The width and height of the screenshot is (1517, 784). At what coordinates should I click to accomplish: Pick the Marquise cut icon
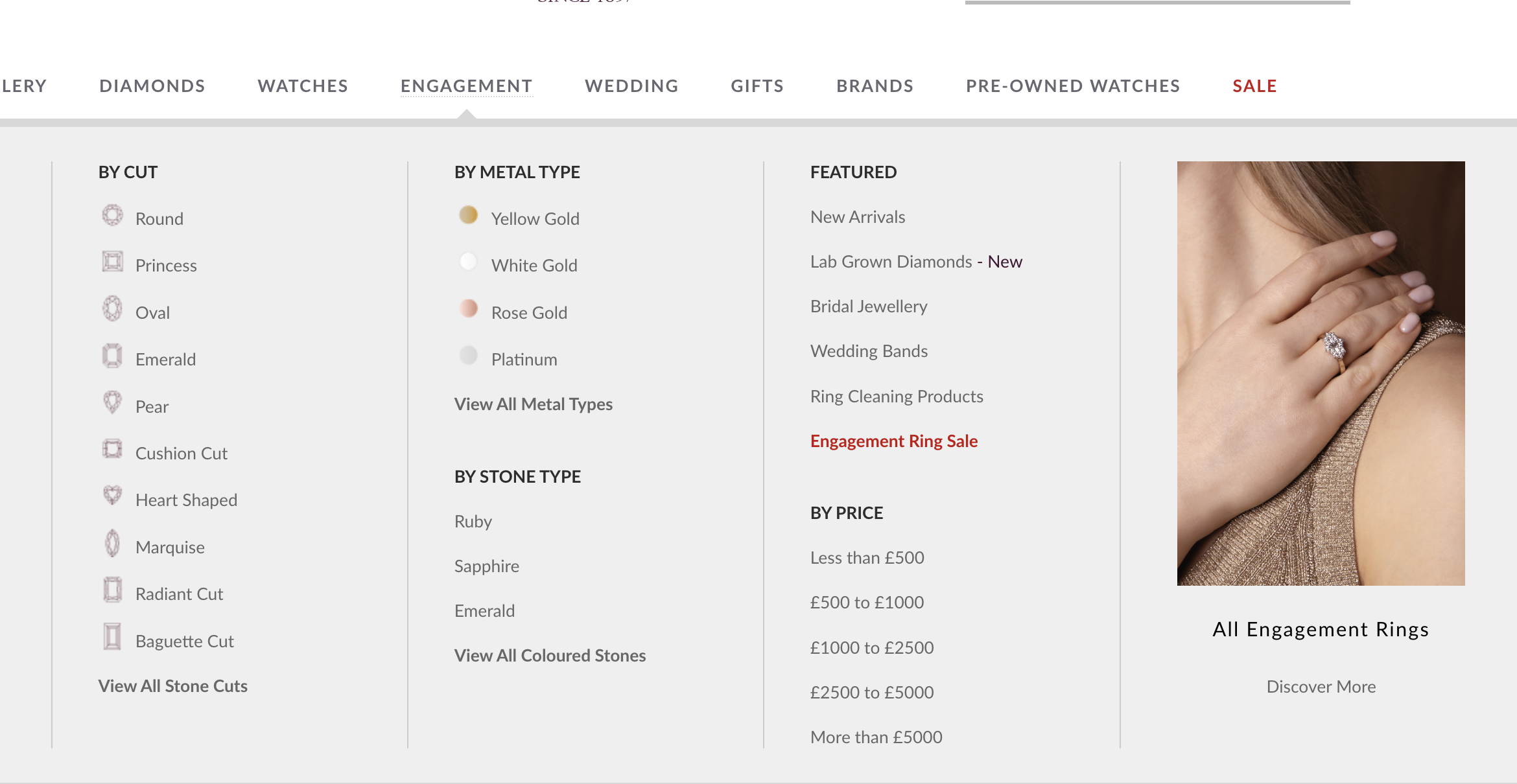coord(112,544)
